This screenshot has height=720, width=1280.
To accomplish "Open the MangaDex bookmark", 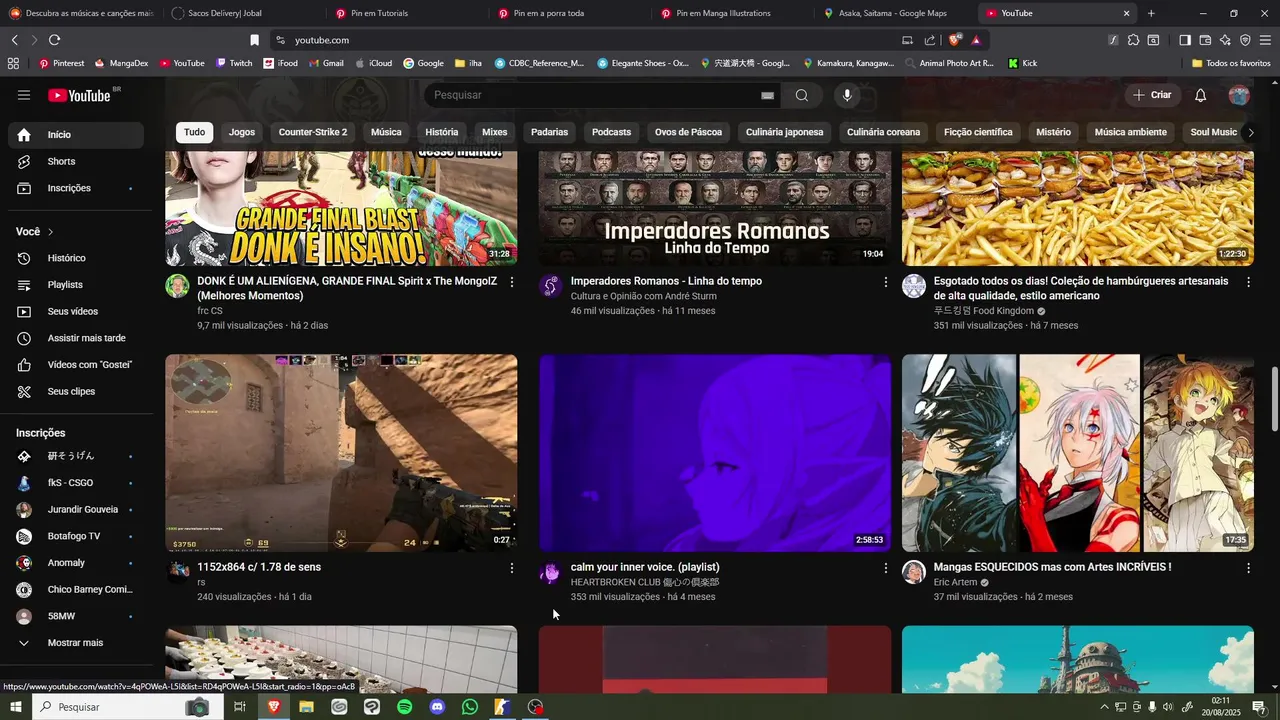I will tap(121, 63).
